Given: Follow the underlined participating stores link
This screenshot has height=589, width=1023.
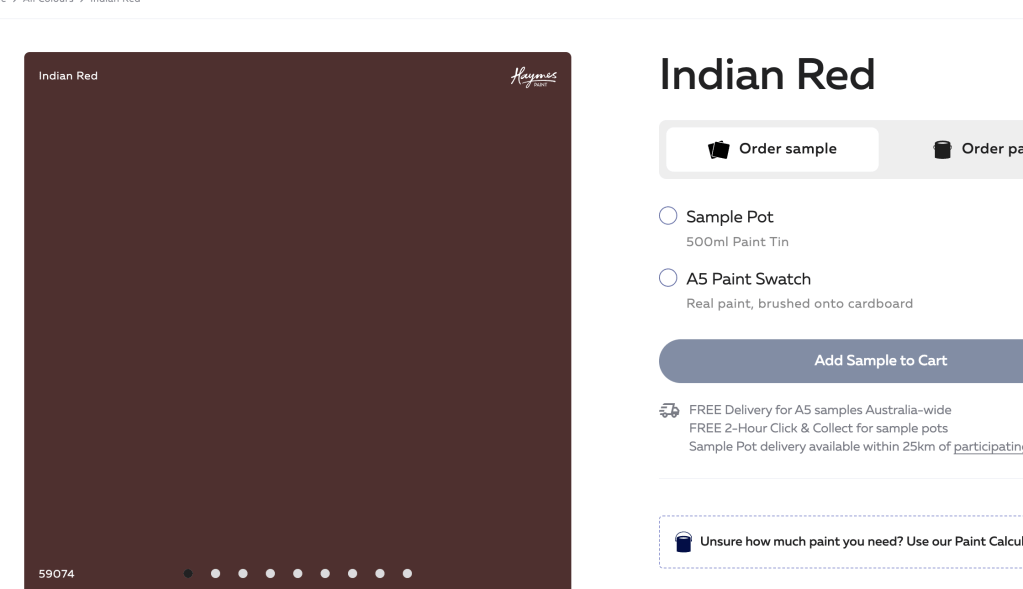Looking at the screenshot, I should [x=987, y=446].
